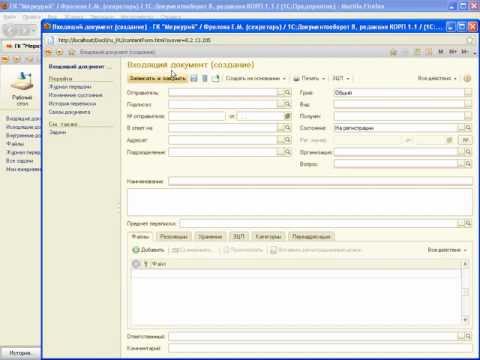480x360 pixels.
Task: Switch to the "Хранение" tab
Action: pyautogui.click(x=210, y=236)
